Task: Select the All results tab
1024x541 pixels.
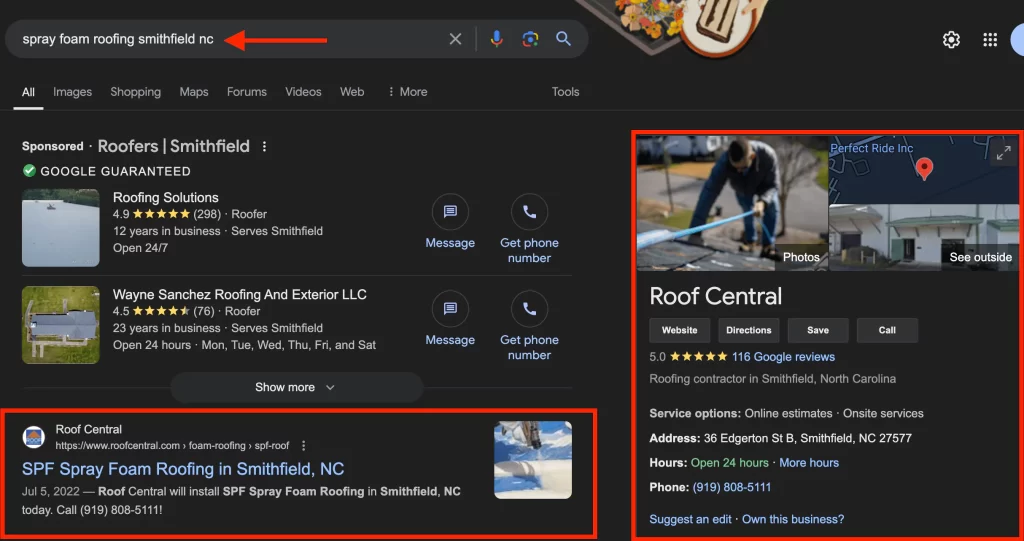Action: [x=28, y=92]
